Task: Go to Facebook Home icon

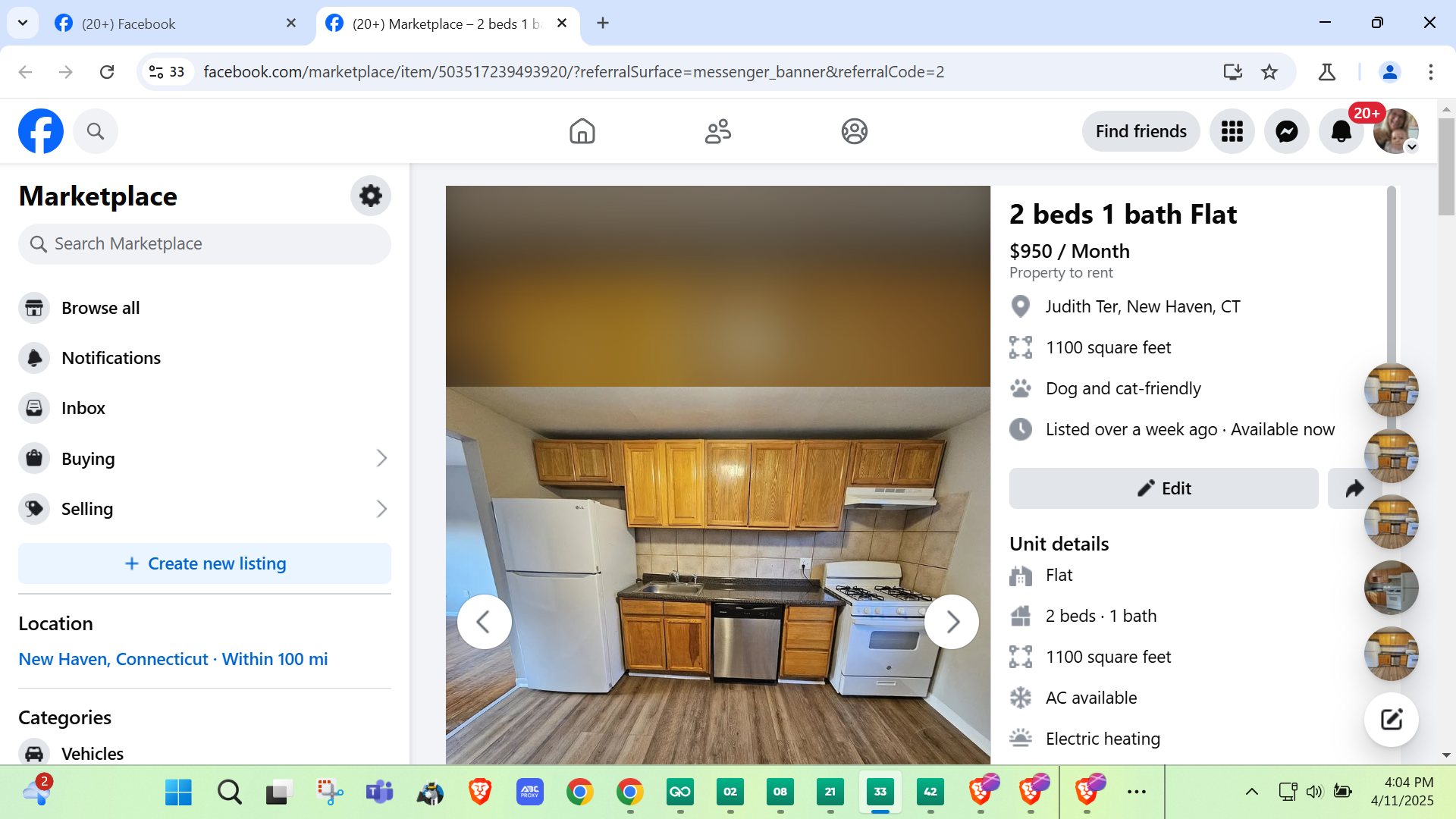Action: click(582, 131)
